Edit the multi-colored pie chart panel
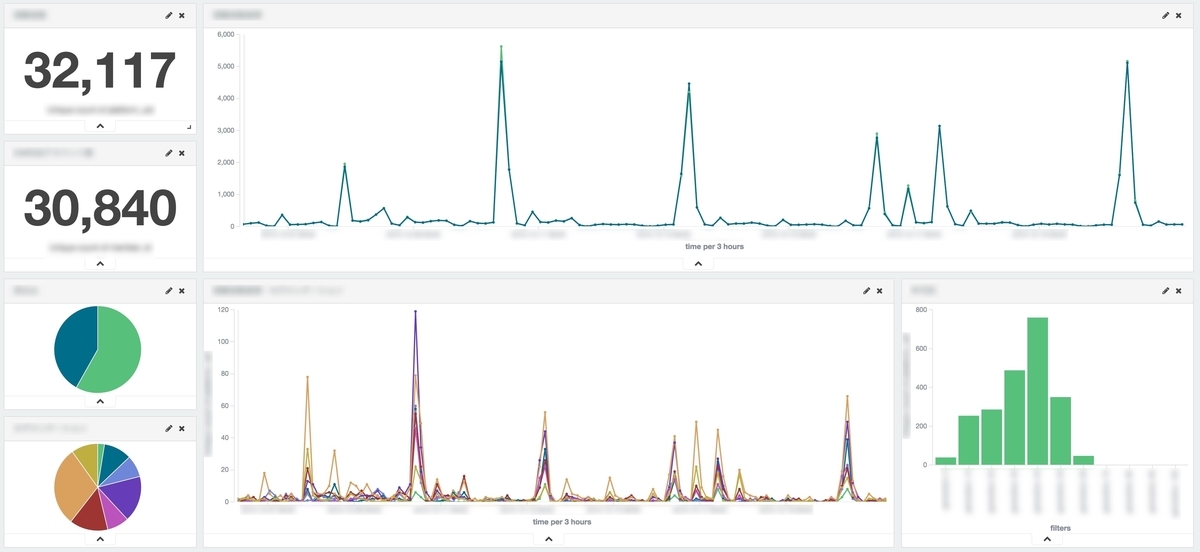 pos(169,427)
